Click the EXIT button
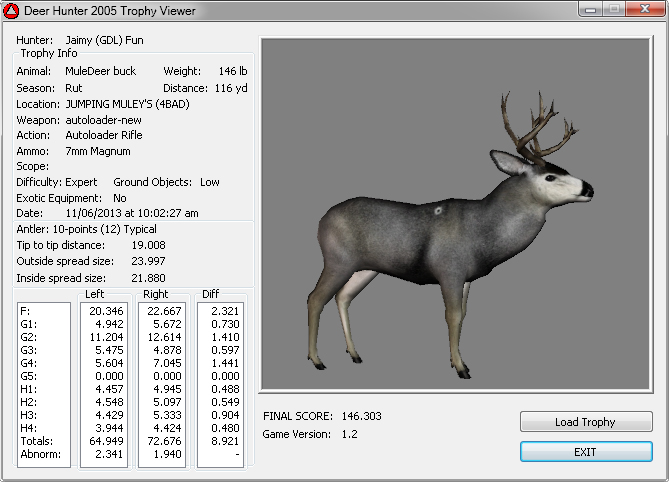This screenshot has height=482, width=669. (585, 452)
